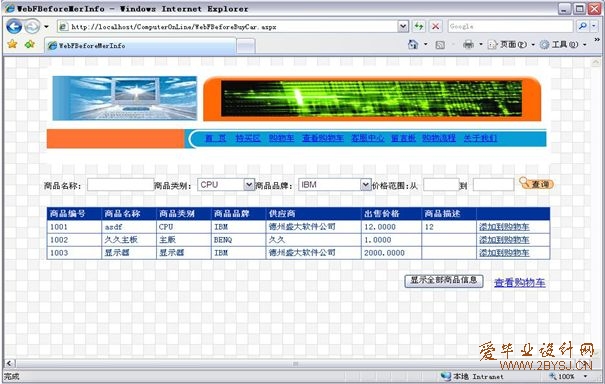Viewport: 605px width, 384px height.
Task: Add product 1002 to shopping cart
Action: tap(504, 240)
